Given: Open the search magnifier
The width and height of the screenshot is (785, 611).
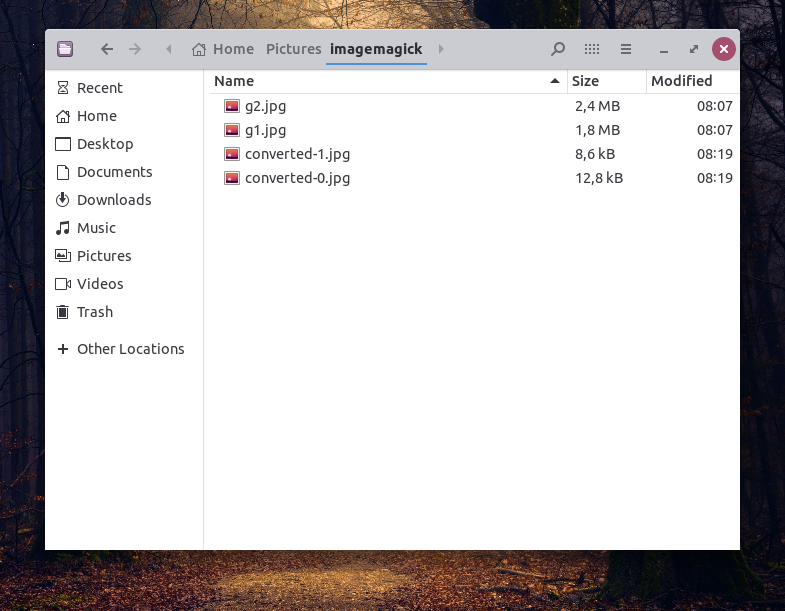Looking at the screenshot, I should 558,49.
